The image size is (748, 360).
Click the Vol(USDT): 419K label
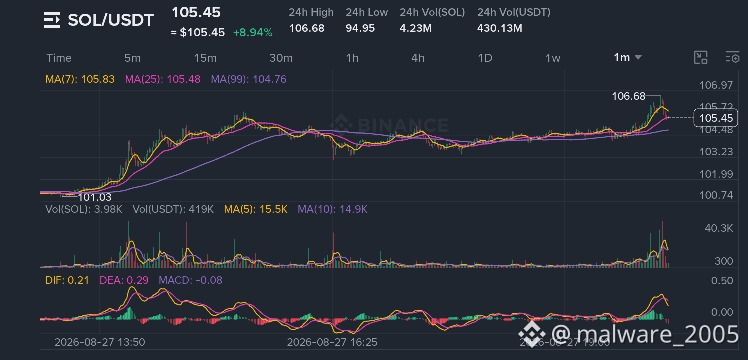pyautogui.click(x=173, y=209)
